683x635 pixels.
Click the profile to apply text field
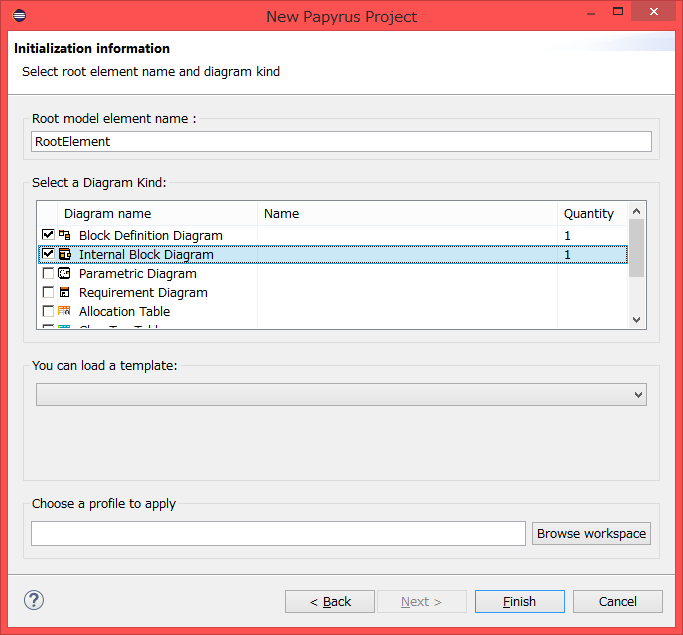[278, 534]
